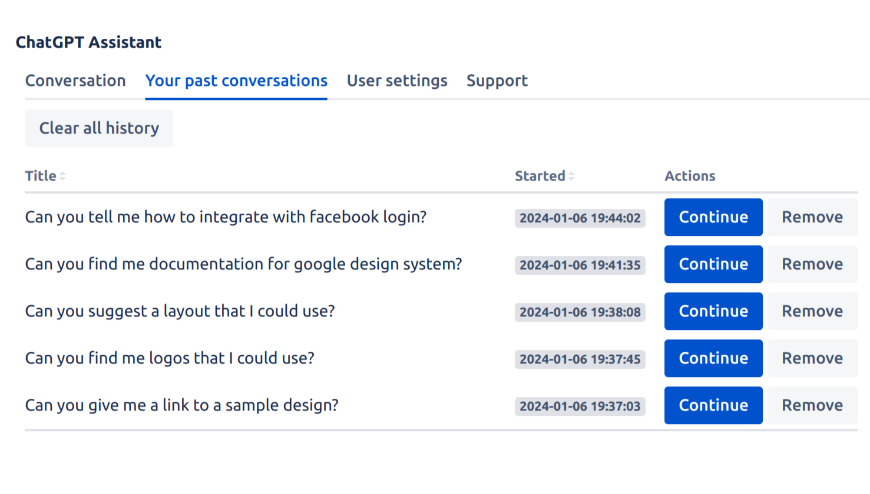Open the Your past conversations tab

click(236, 81)
